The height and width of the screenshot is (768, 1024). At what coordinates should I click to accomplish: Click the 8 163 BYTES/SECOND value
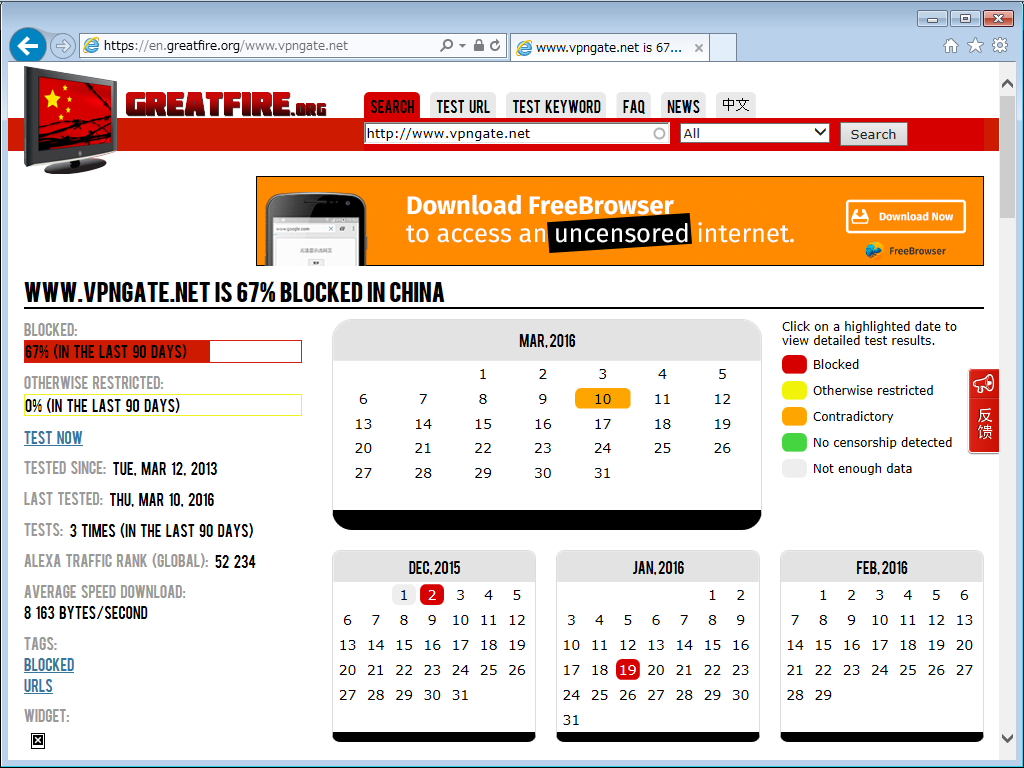[86, 613]
